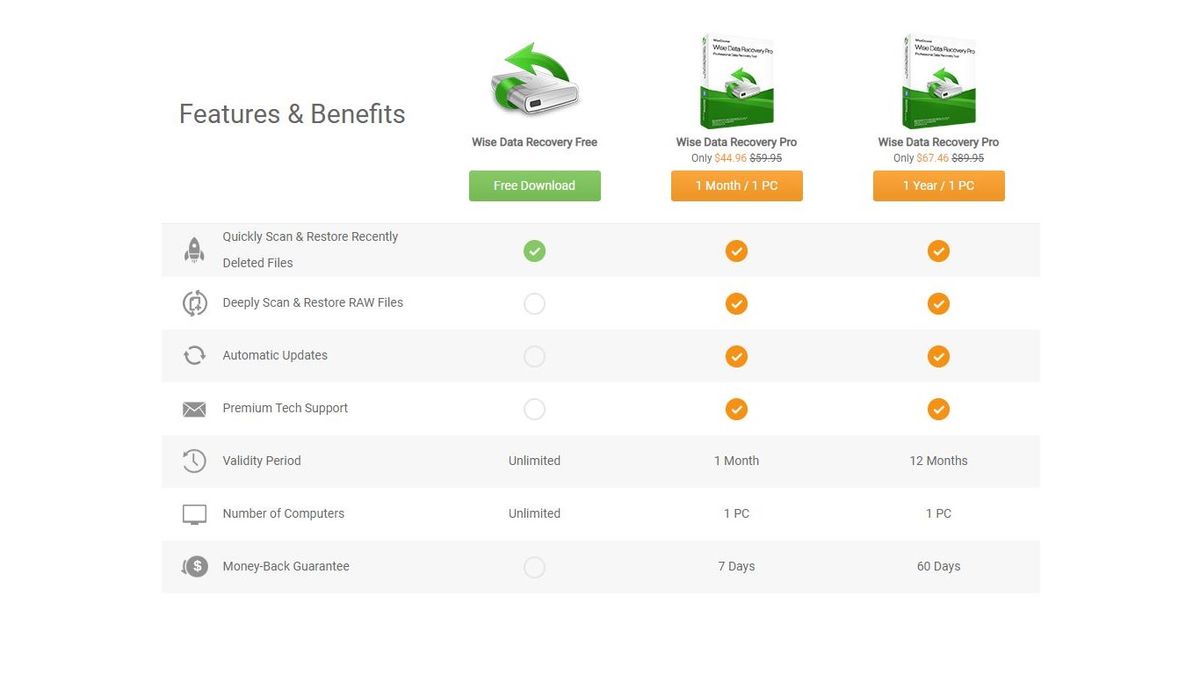This screenshot has height=676, width=1200.
Task: Select the 1 Month / 1 PC purchase button
Action: pyautogui.click(x=737, y=185)
